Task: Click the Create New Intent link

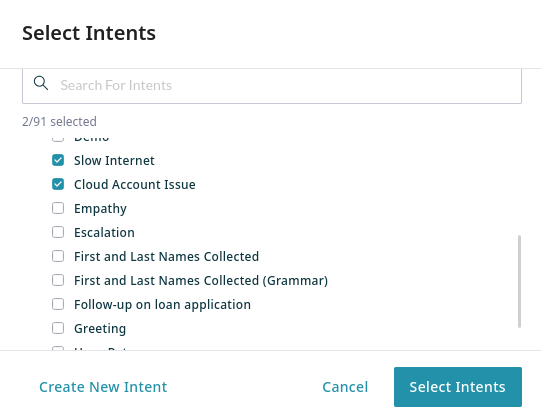Action: pyautogui.click(x=103, y=387)
